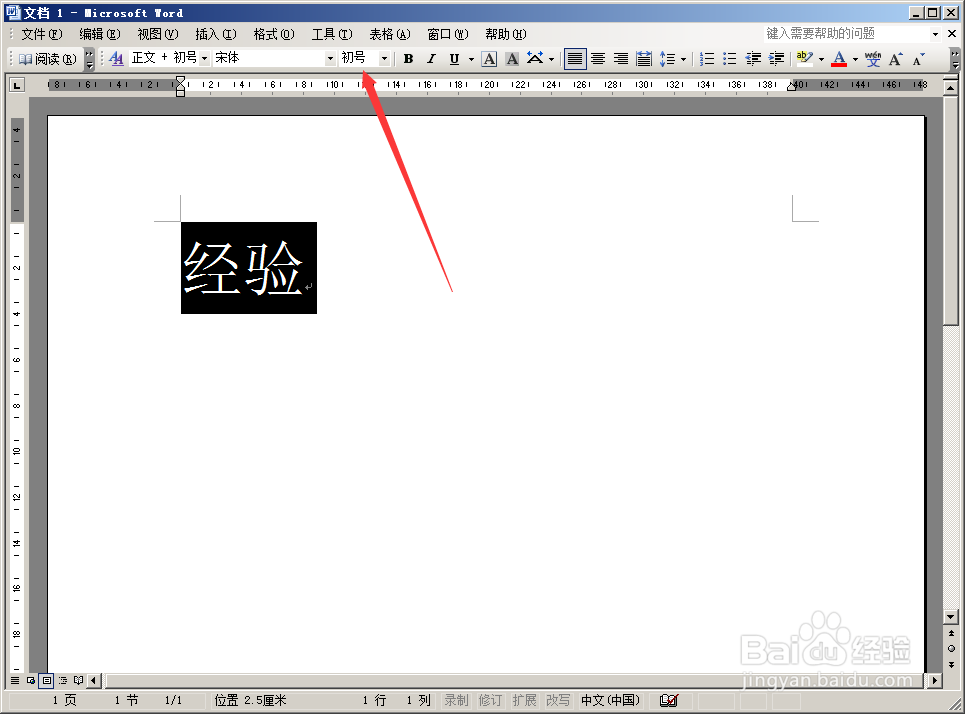This screenshot has height=714, width=965.
Task: Select justify alignment
Action: coord(575,58)
